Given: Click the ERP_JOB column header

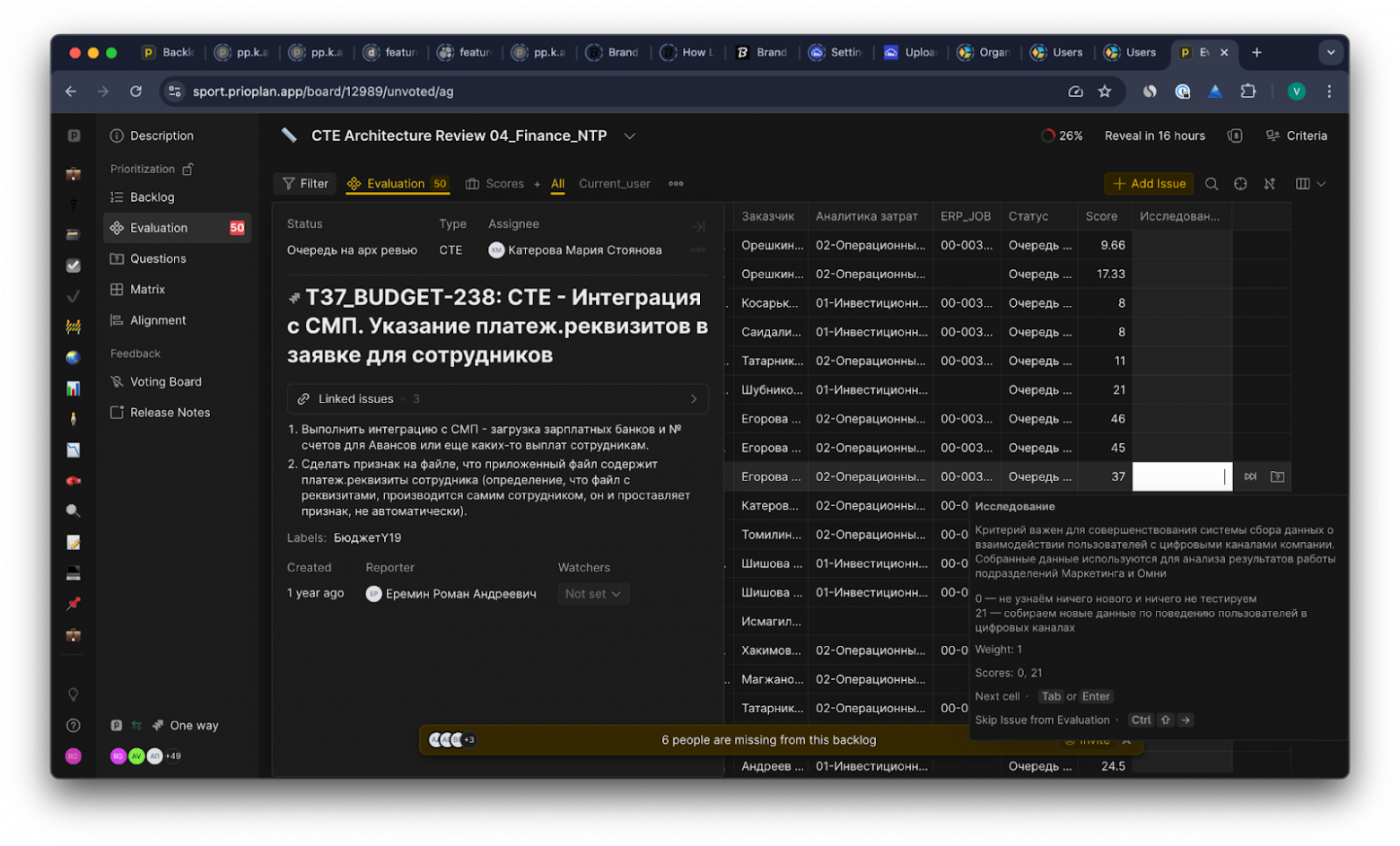Looking at the screenshot, I should [x=965, y=216].
